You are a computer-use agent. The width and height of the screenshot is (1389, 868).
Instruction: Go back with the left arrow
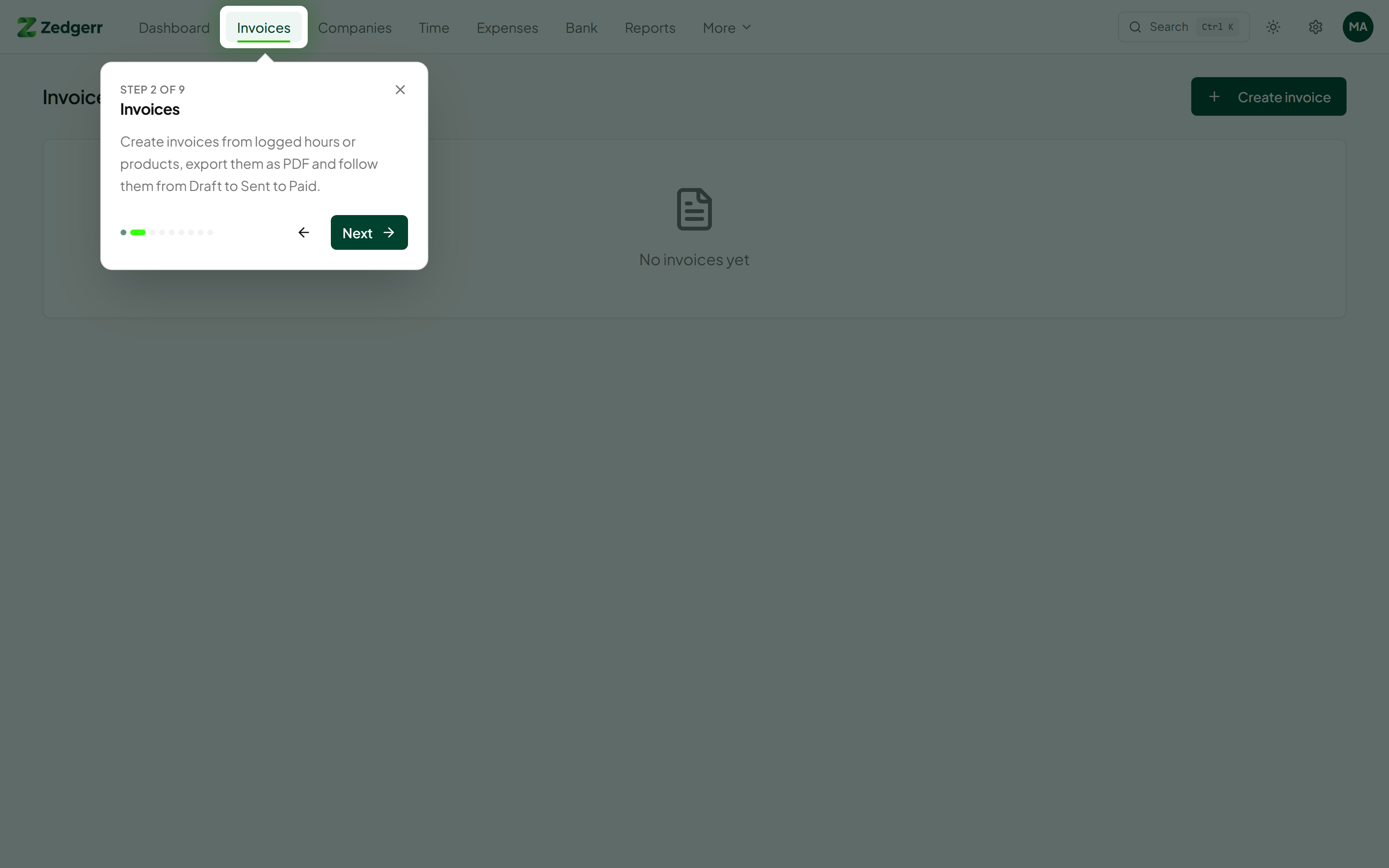[304, 232]
